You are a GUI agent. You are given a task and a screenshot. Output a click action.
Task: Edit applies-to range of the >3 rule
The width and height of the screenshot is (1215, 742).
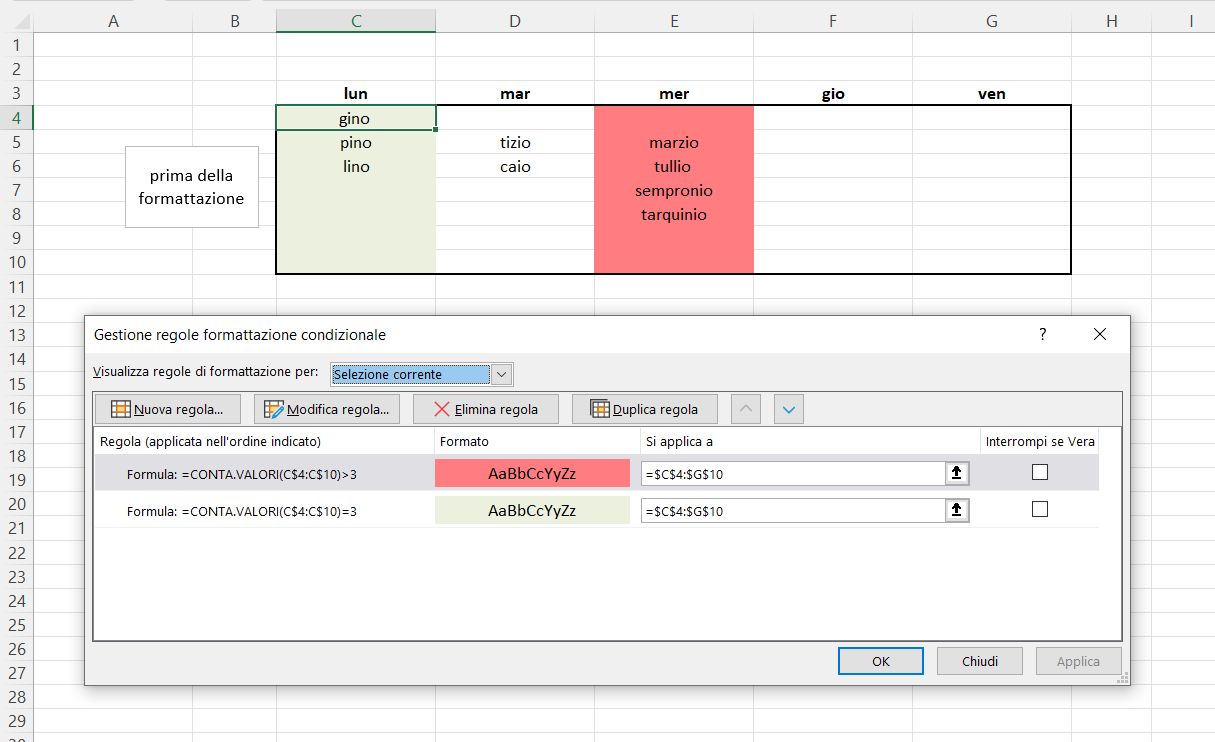tap(793, 473)
